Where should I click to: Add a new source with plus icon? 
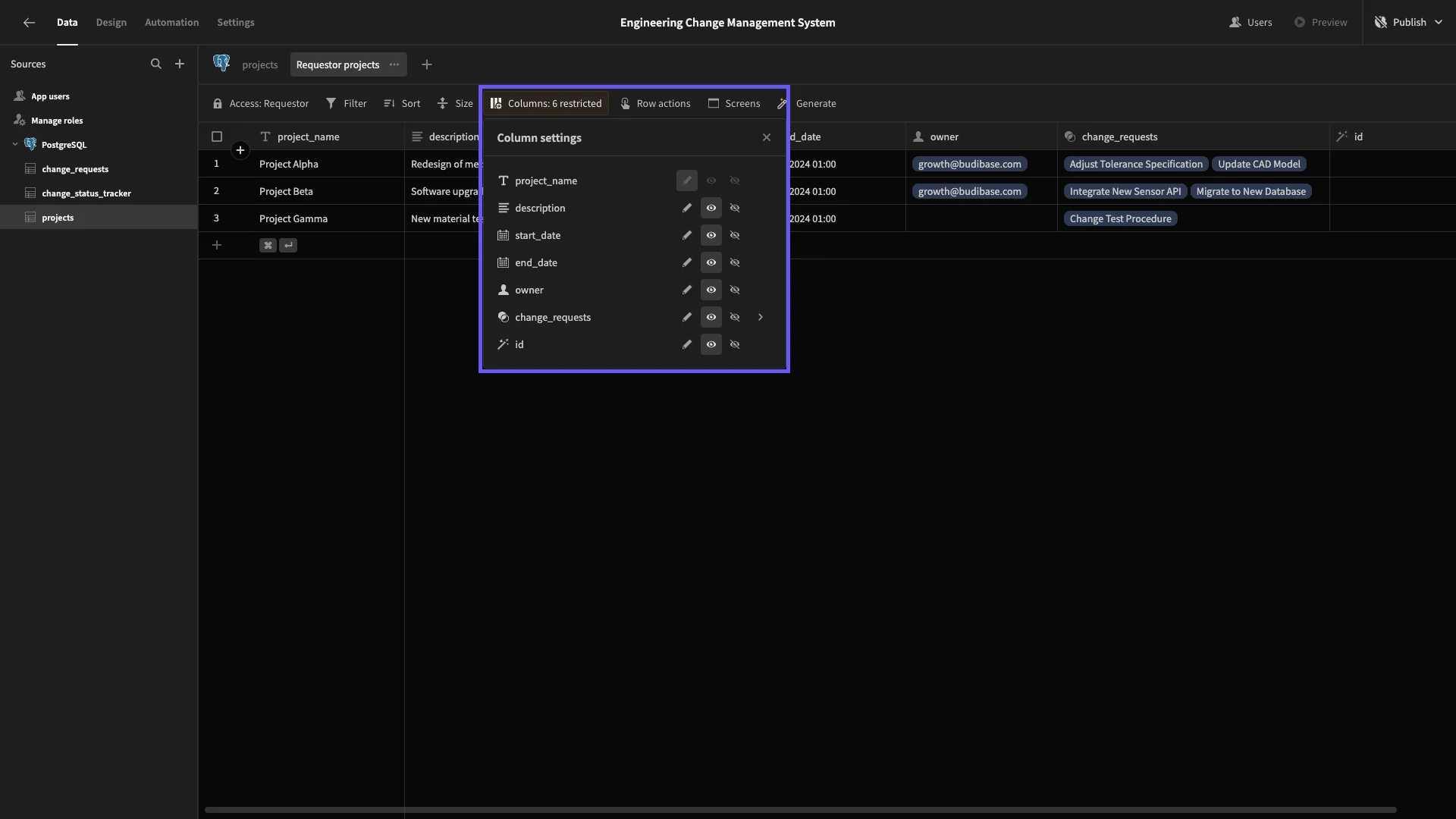coord(180,64)
